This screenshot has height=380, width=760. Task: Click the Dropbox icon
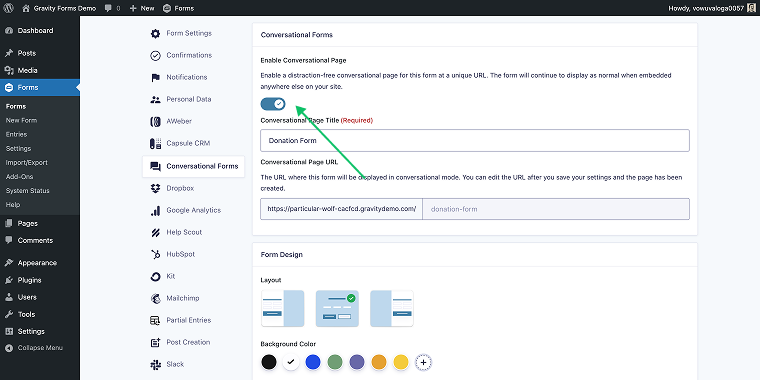tap(155, 188)
